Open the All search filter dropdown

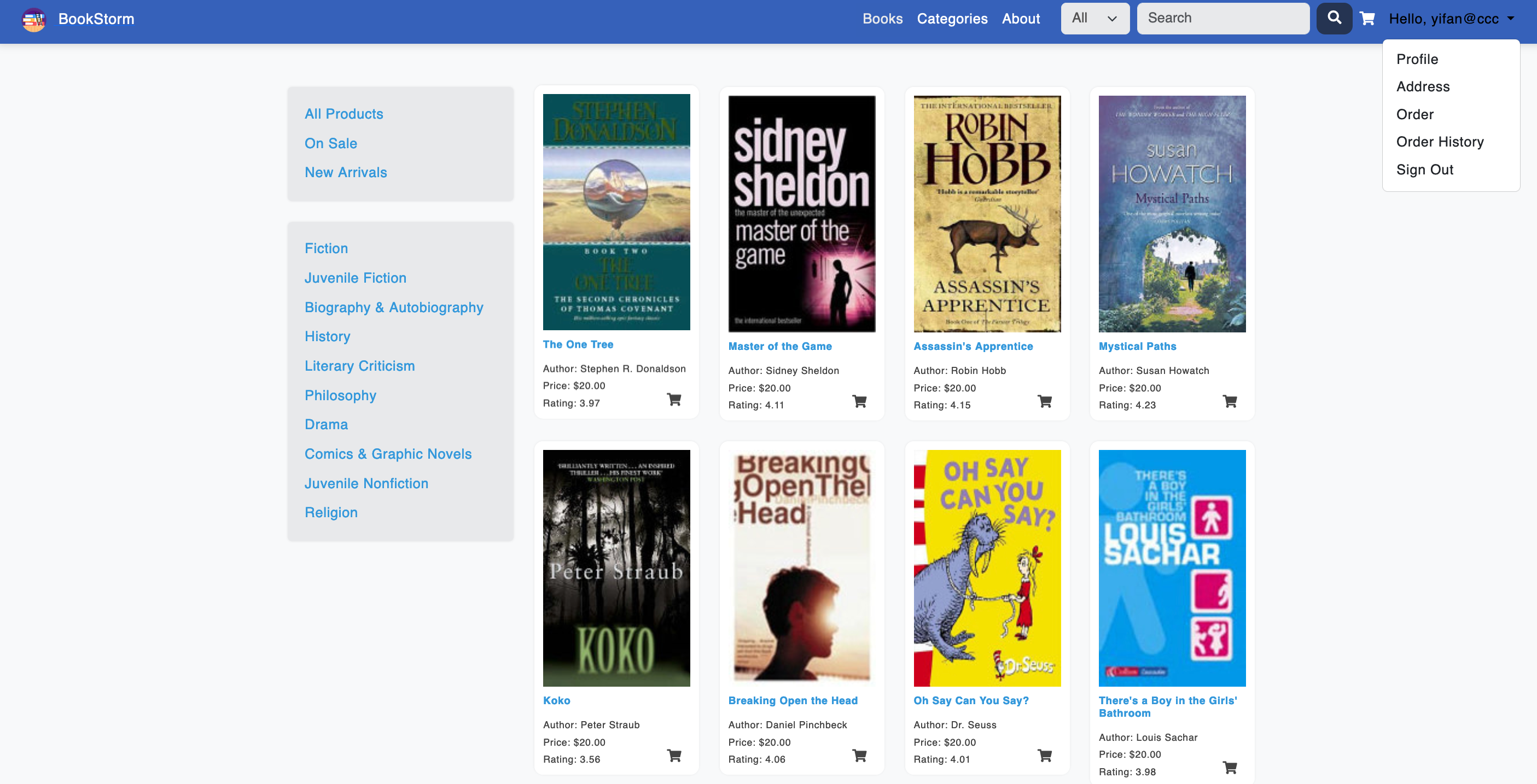click(x=1095, y=19)
